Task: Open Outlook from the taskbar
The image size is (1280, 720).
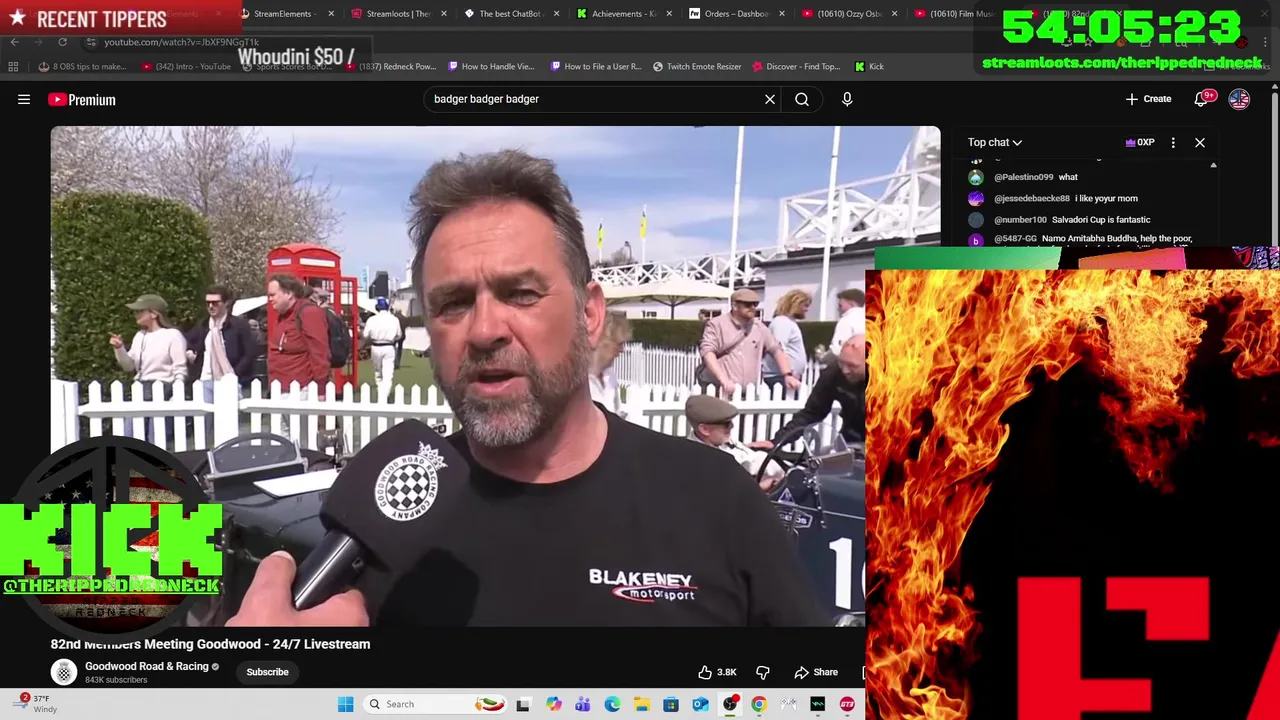Action: (700, 704)
